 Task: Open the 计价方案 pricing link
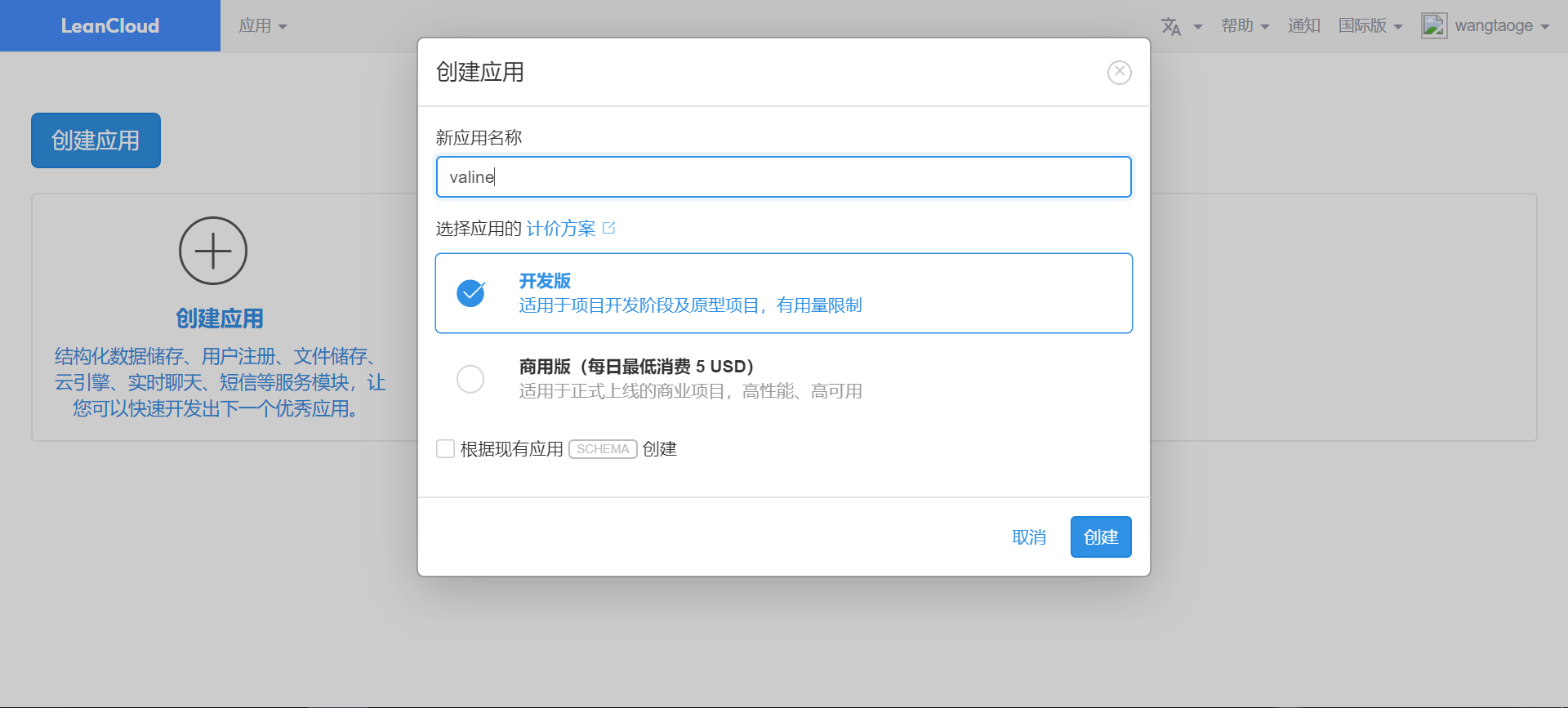(561, 229)
